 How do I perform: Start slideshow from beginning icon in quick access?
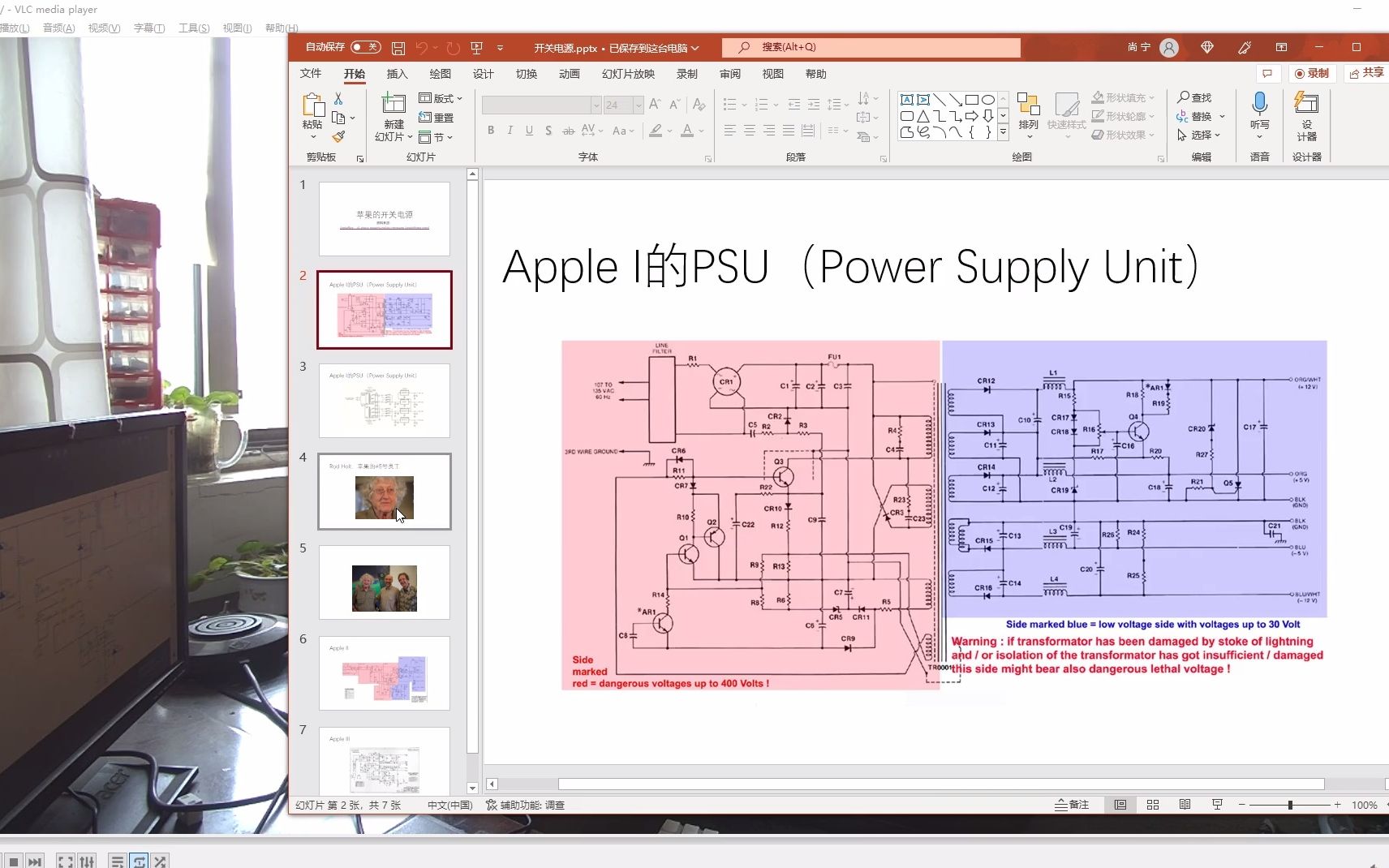(476, 48)
